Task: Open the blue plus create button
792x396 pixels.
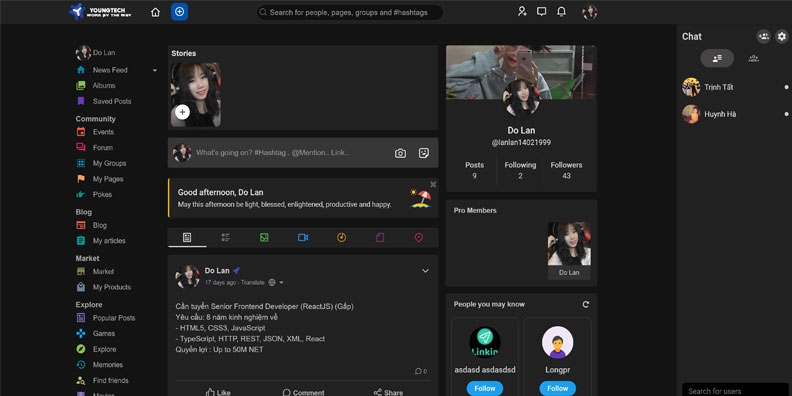Action: point(179,12)
